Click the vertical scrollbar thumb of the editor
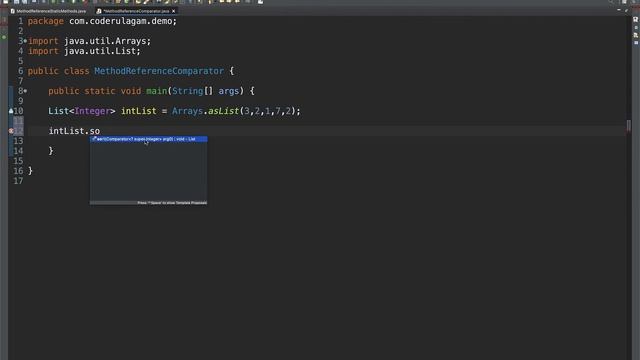This screenshot has width=640, height=360. coord(629,126)
